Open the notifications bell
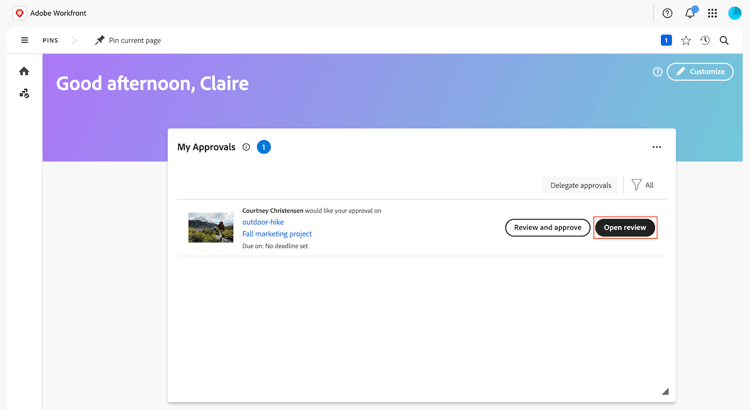The image size is (750, 410). 690,13
